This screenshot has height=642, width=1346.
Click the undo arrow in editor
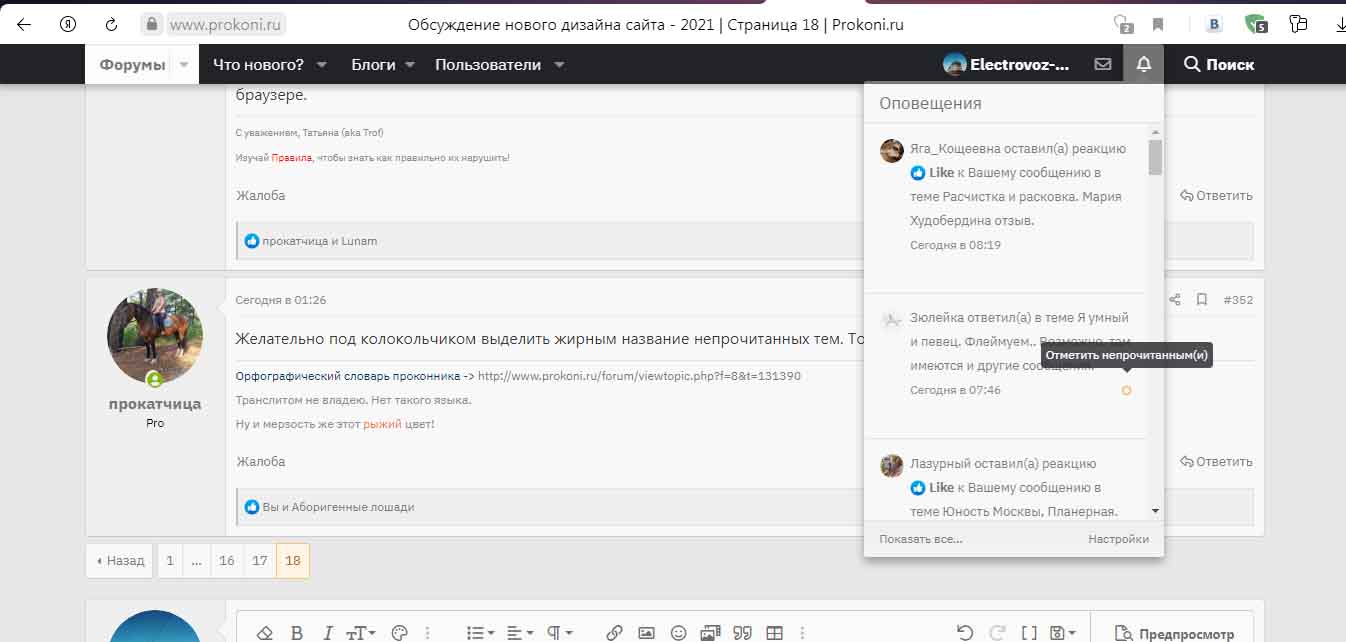(x=964, y=633)
